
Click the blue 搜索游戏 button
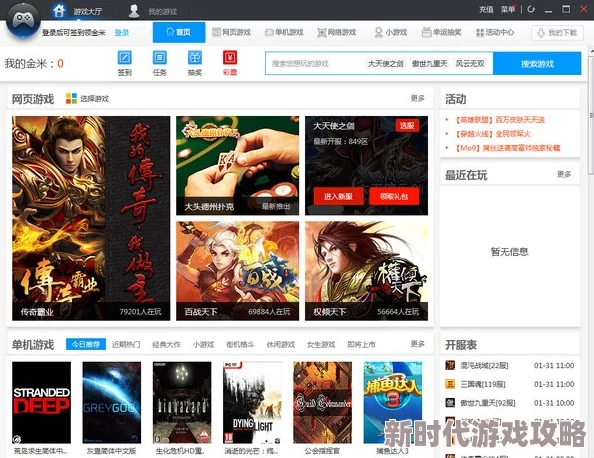tap(537, 64)
